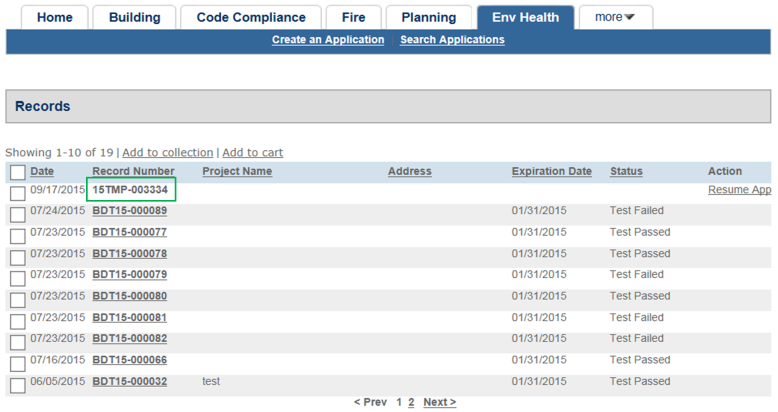Image resolution: width=778 pixels, height=412 pixels.
Task: Click the Add to cart link
Action: pyautogui.click(x=252, y=153)
